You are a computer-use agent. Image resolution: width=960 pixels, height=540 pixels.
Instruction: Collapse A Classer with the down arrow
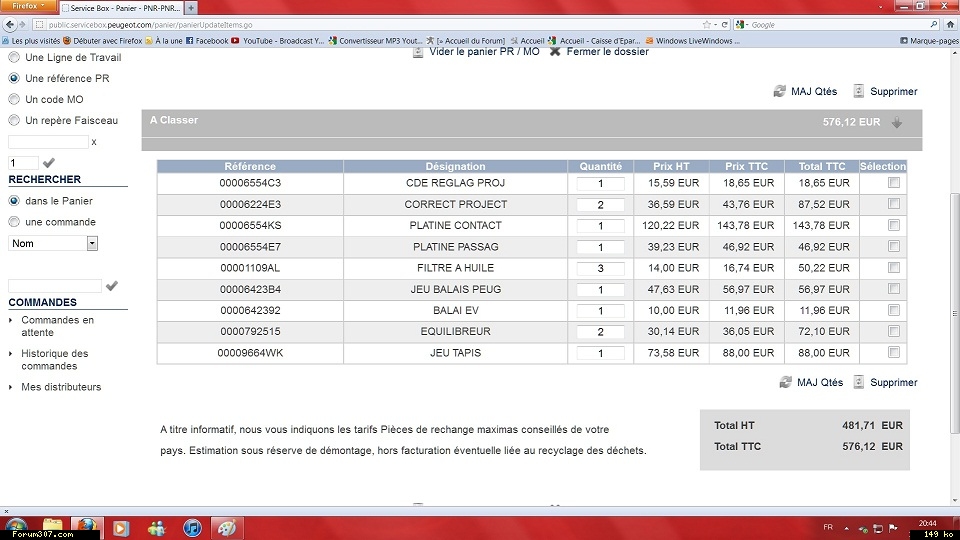pos(897,122)
